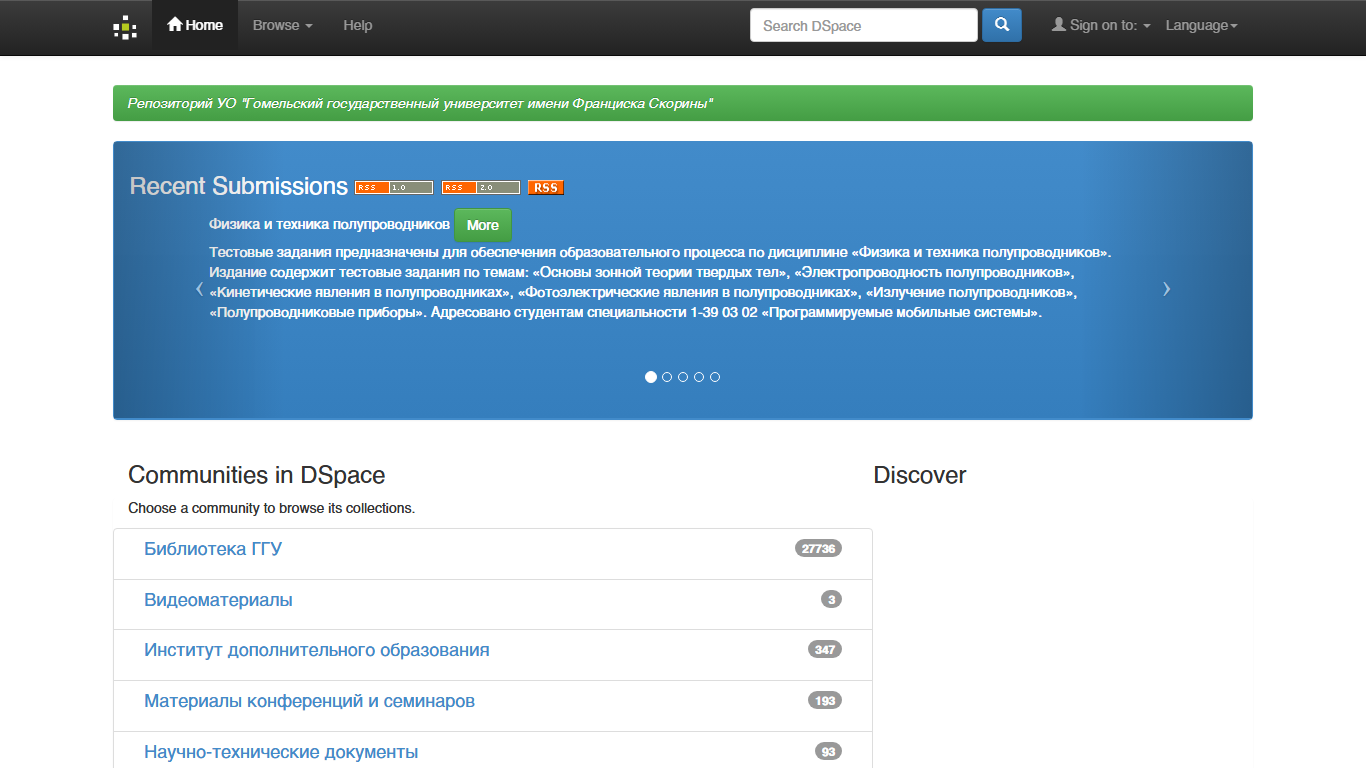Show previous carousel slide arrow
The image size is (1366, 768).
point(199,289)
